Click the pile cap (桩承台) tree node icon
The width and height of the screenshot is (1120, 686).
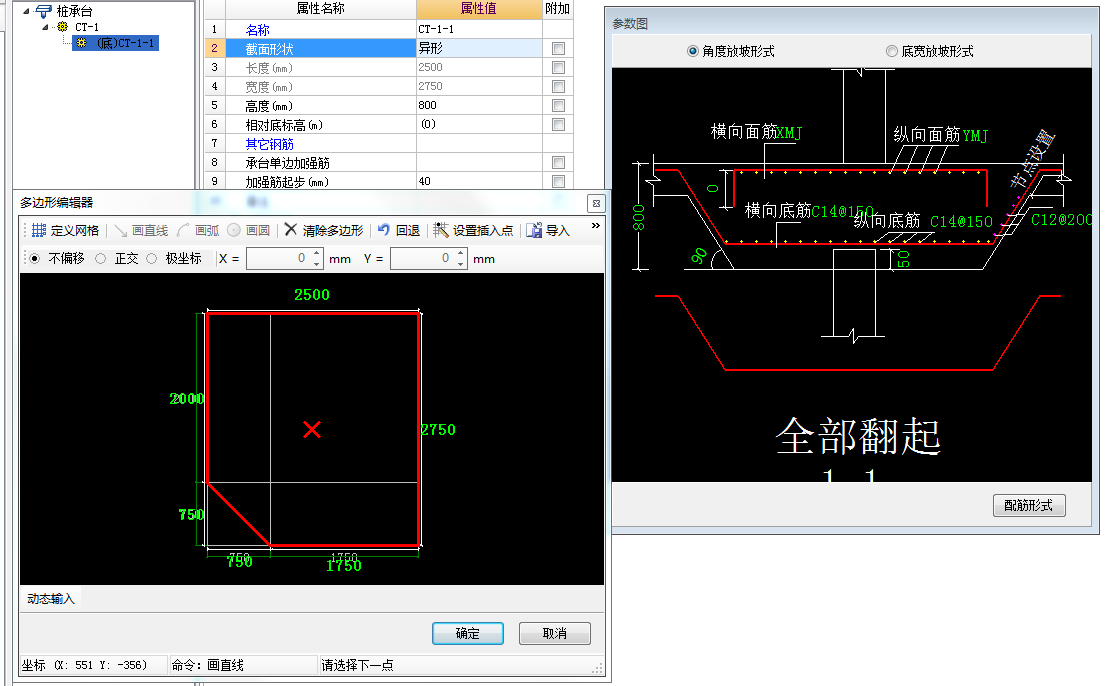click(x=44, y=11)
